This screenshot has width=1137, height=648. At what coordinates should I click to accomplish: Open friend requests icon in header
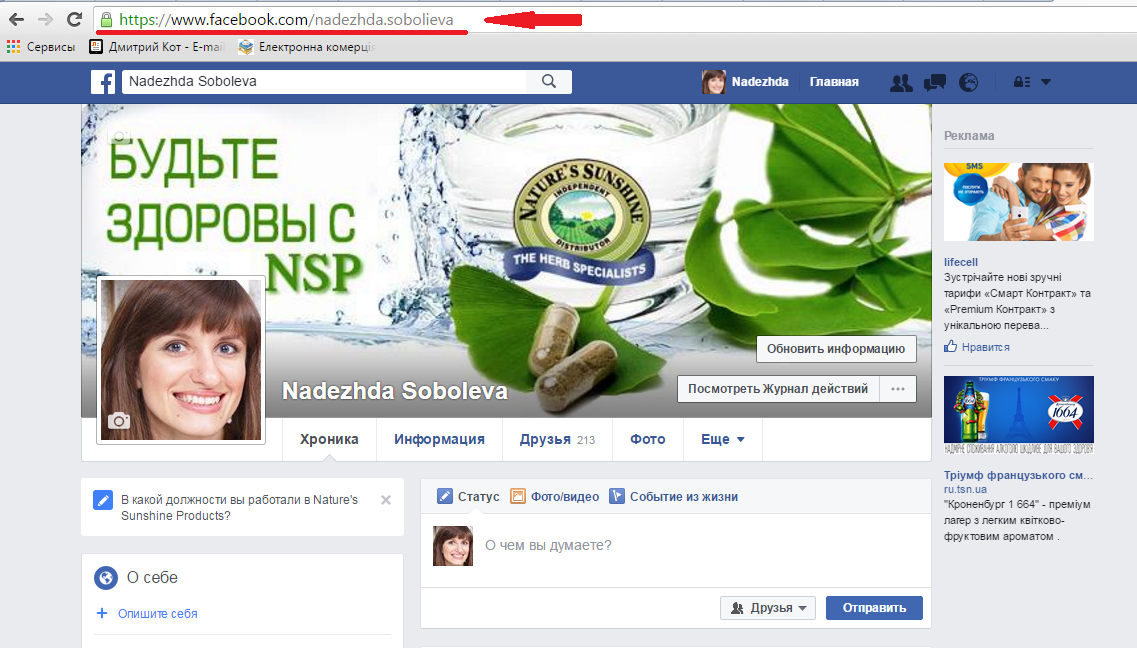(x=901, y=83)
